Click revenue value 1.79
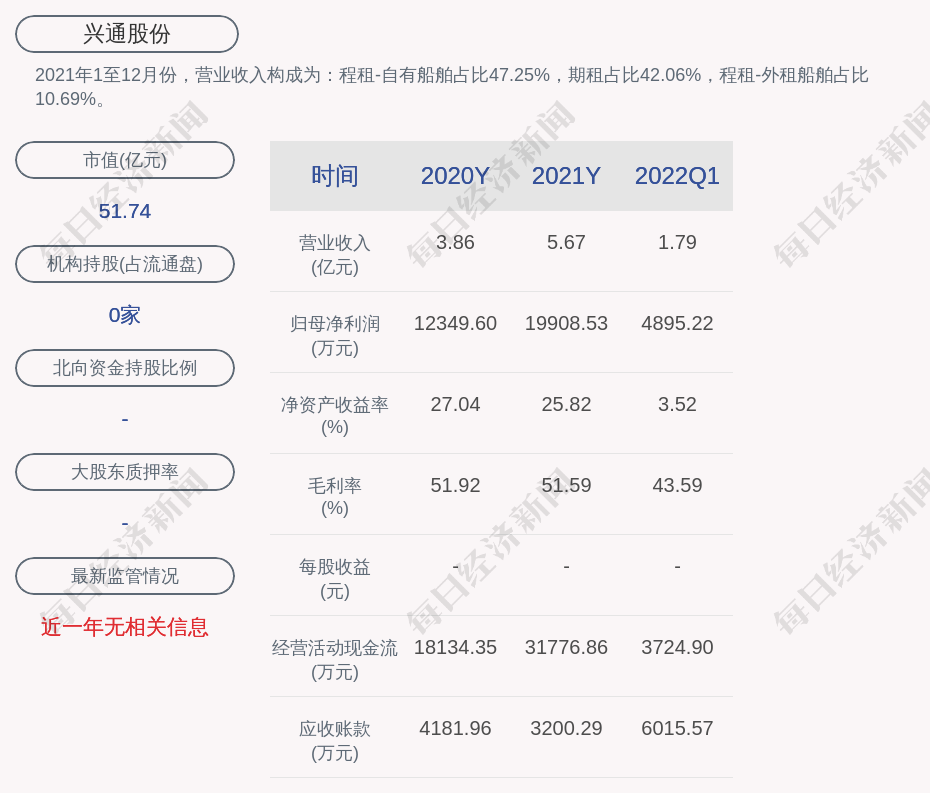 click(677, 242)
